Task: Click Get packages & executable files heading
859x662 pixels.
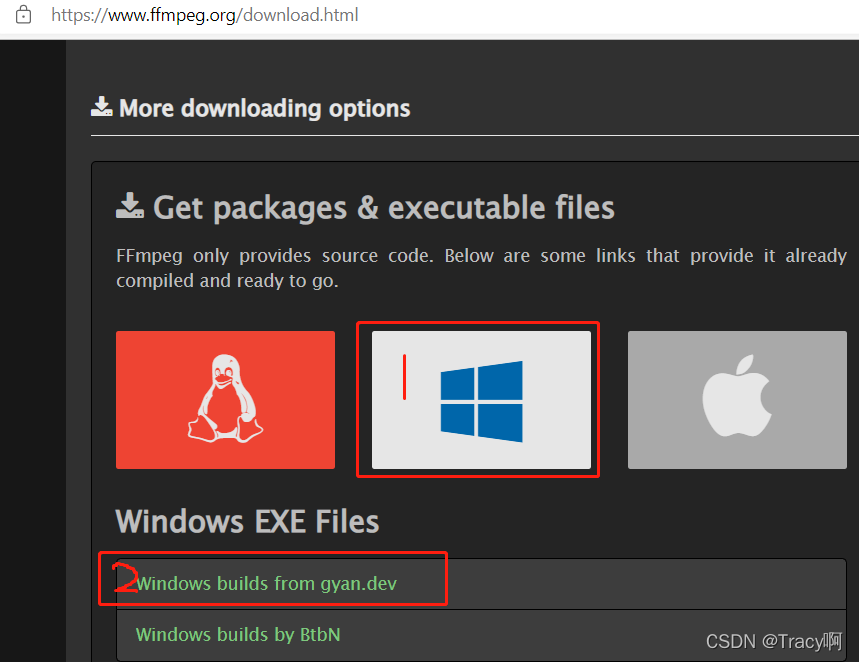Action: click(383, 208)
